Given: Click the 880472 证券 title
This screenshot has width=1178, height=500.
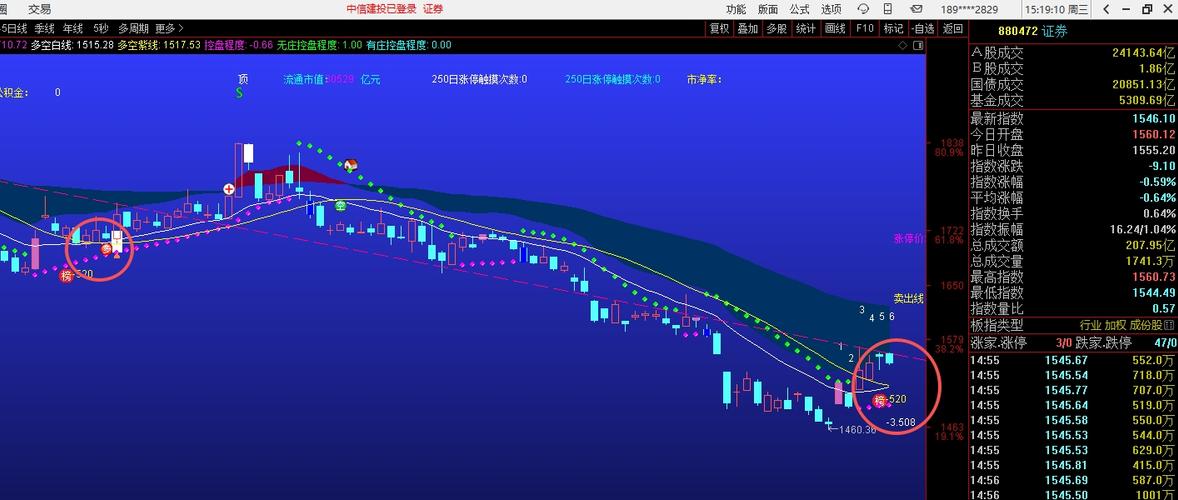Looking at the screenshot, I should pyautogui.click(x=1032, y=32).
